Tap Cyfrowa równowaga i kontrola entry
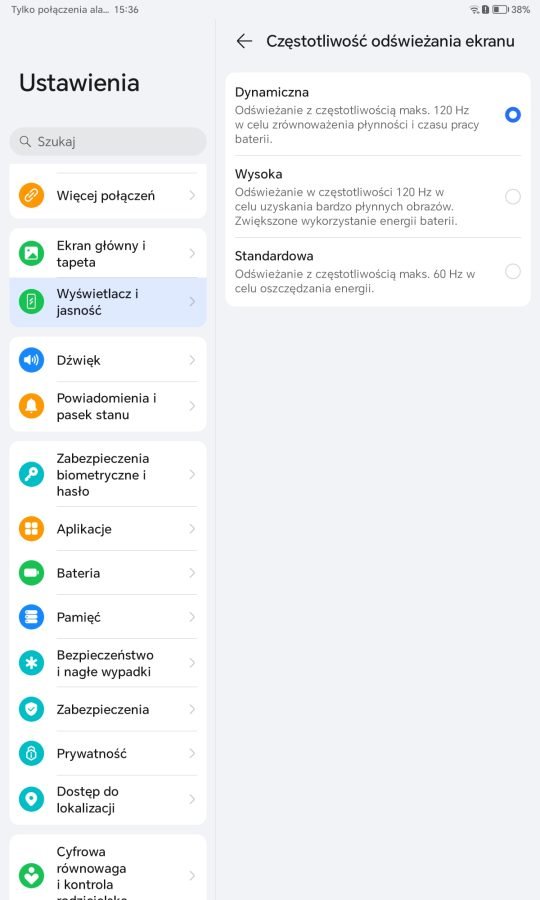This screenshot has width=540, height=900. (x=108, y=870)
